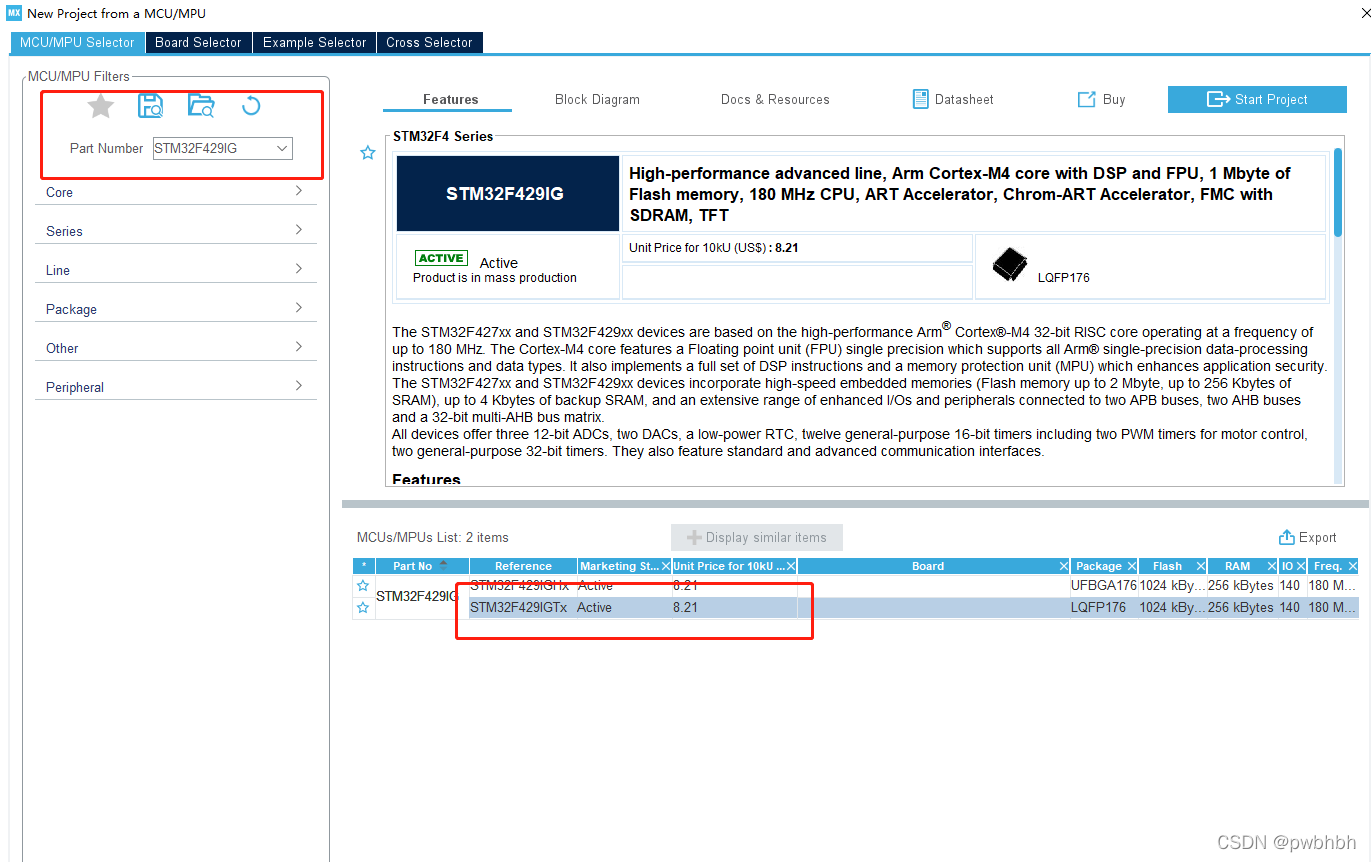Switch to the MCU/MPU Selector tab
The width and height of the screenshot is (1371, 862).
77,42
